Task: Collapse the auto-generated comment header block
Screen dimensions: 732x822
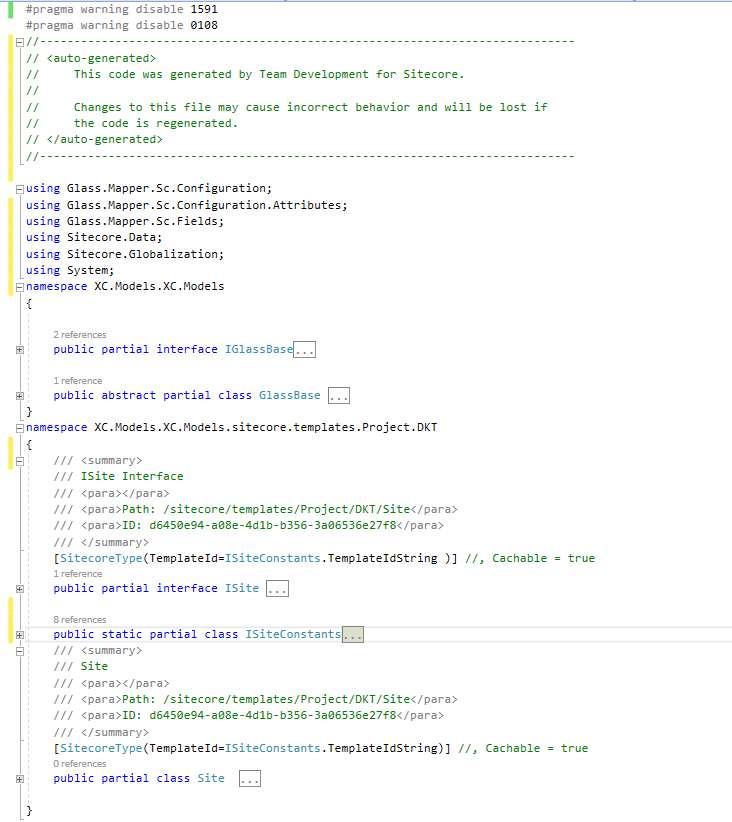Action: [19, 42]
